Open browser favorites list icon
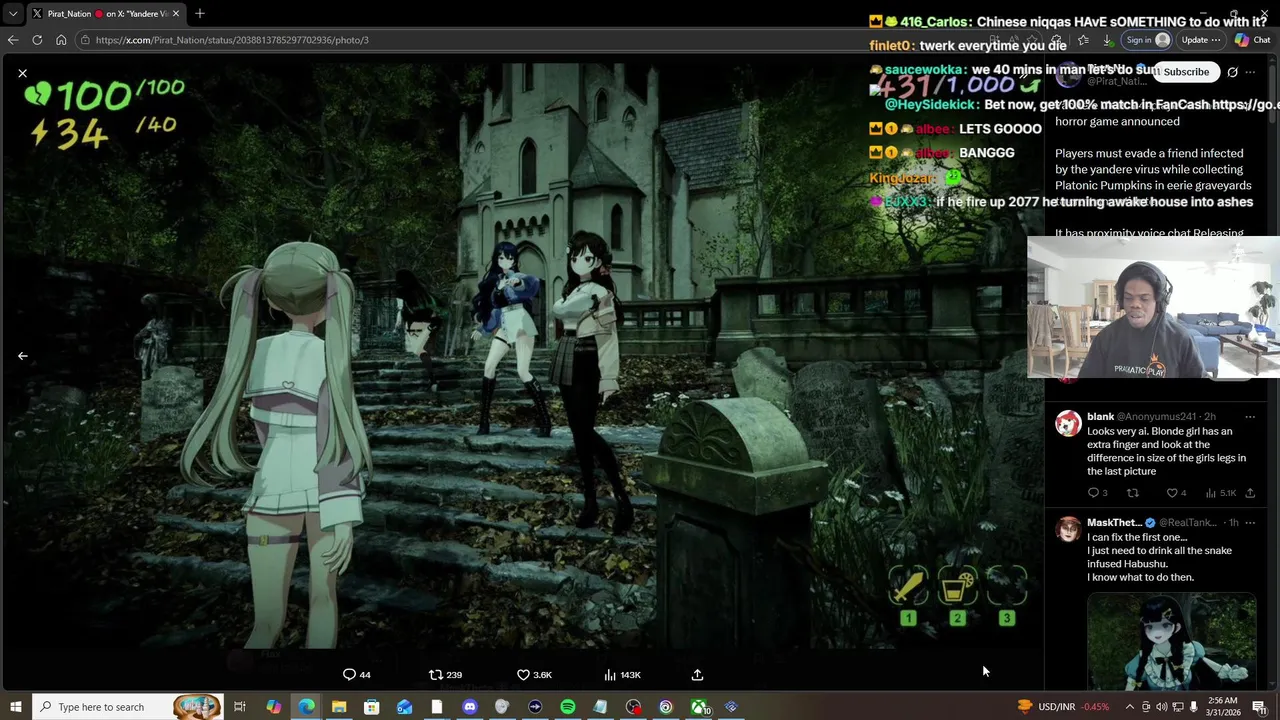1280x720 pixels. pyautogui.click(x=1082, y=40)
